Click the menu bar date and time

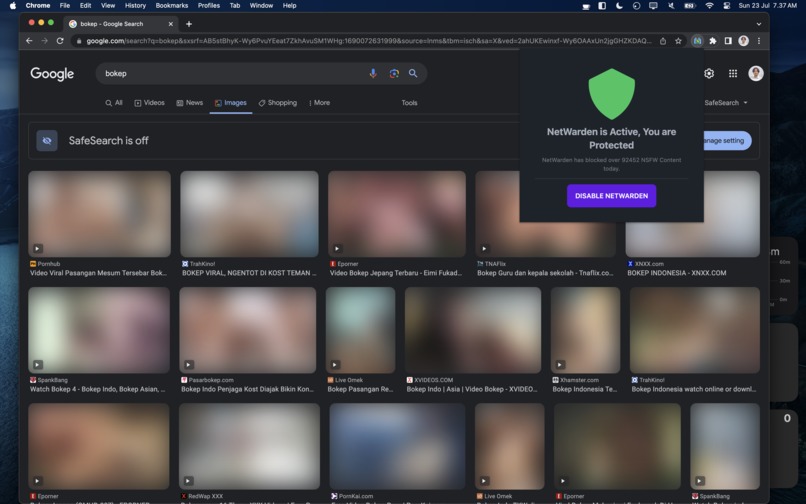coord(767,6)
